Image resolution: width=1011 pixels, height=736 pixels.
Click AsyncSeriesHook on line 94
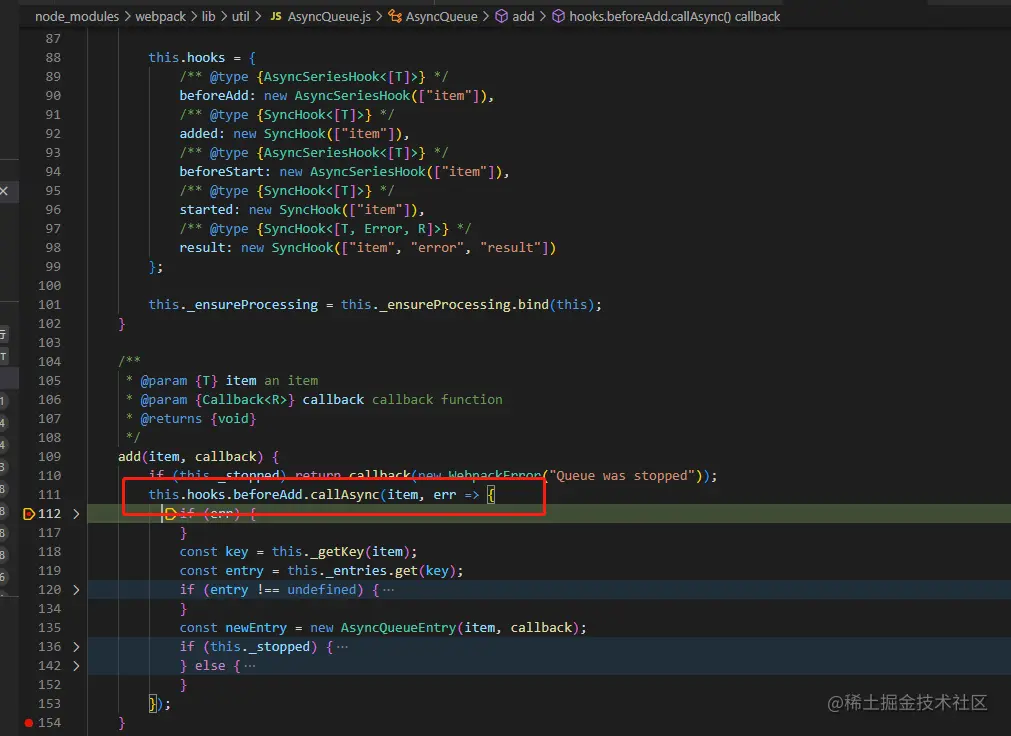pyautogui.click(x=368, y=172)
